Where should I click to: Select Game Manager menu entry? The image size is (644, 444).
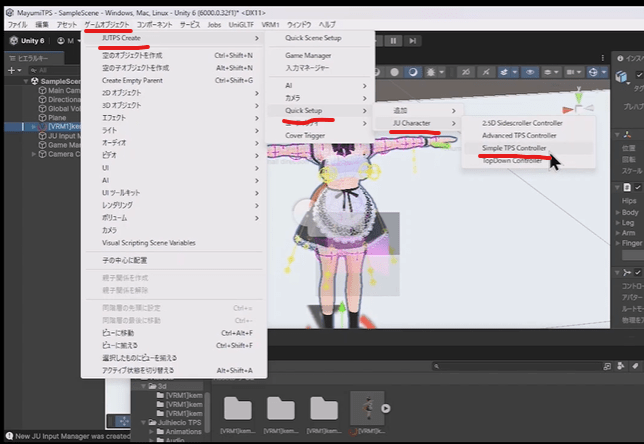tap(308, 55)
